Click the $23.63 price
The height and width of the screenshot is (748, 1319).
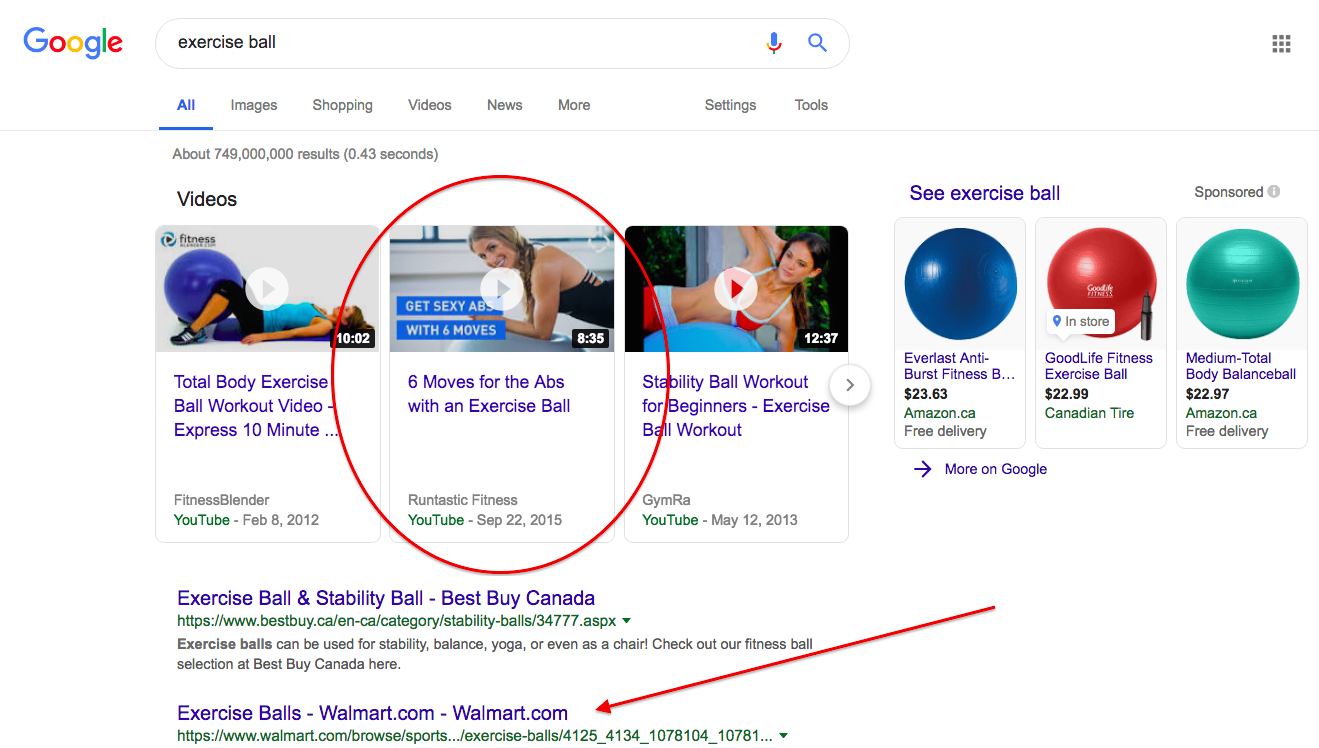point(926,394)
